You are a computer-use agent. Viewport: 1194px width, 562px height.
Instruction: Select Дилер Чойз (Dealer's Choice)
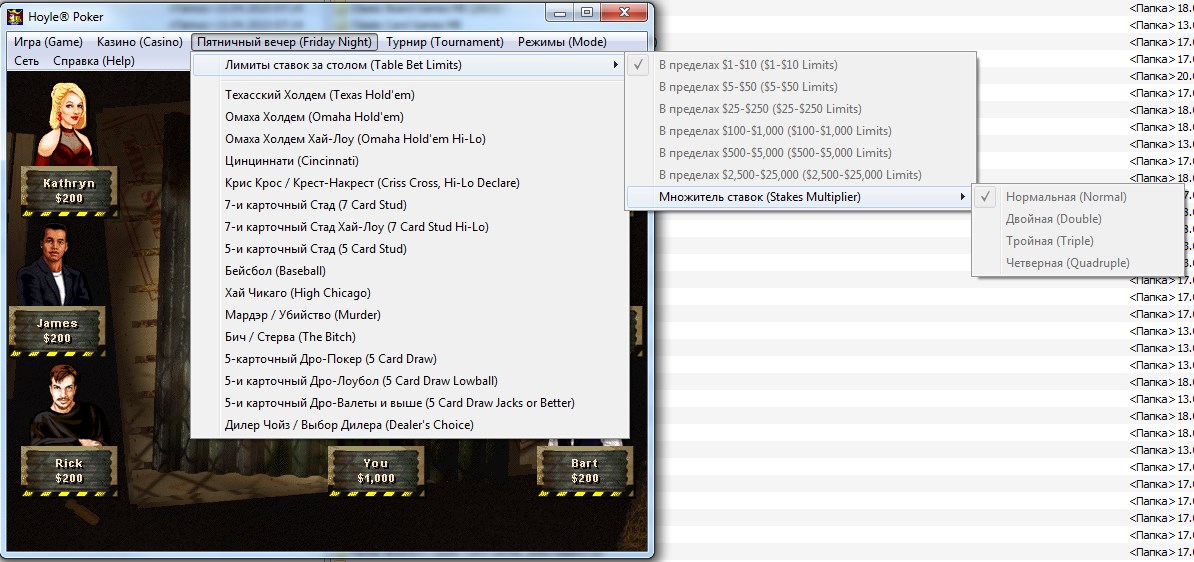tap(409, 425)
